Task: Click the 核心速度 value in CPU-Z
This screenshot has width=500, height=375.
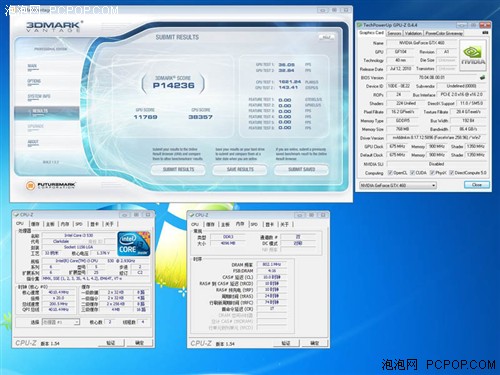Action: click(58, 292)
